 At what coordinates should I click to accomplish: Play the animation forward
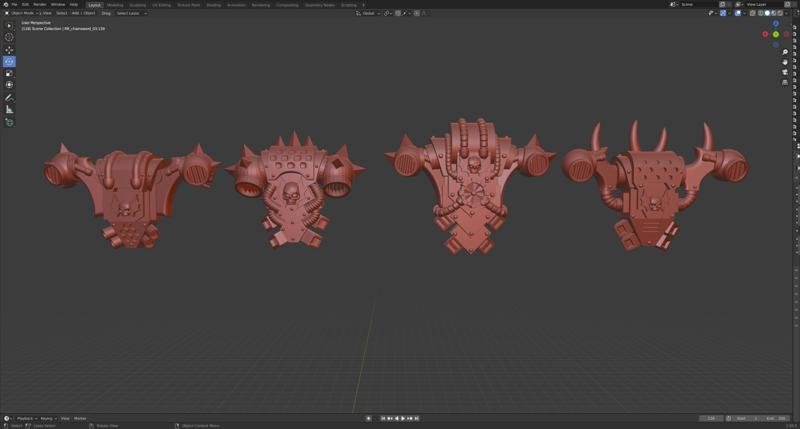click(x=403, y=418)
